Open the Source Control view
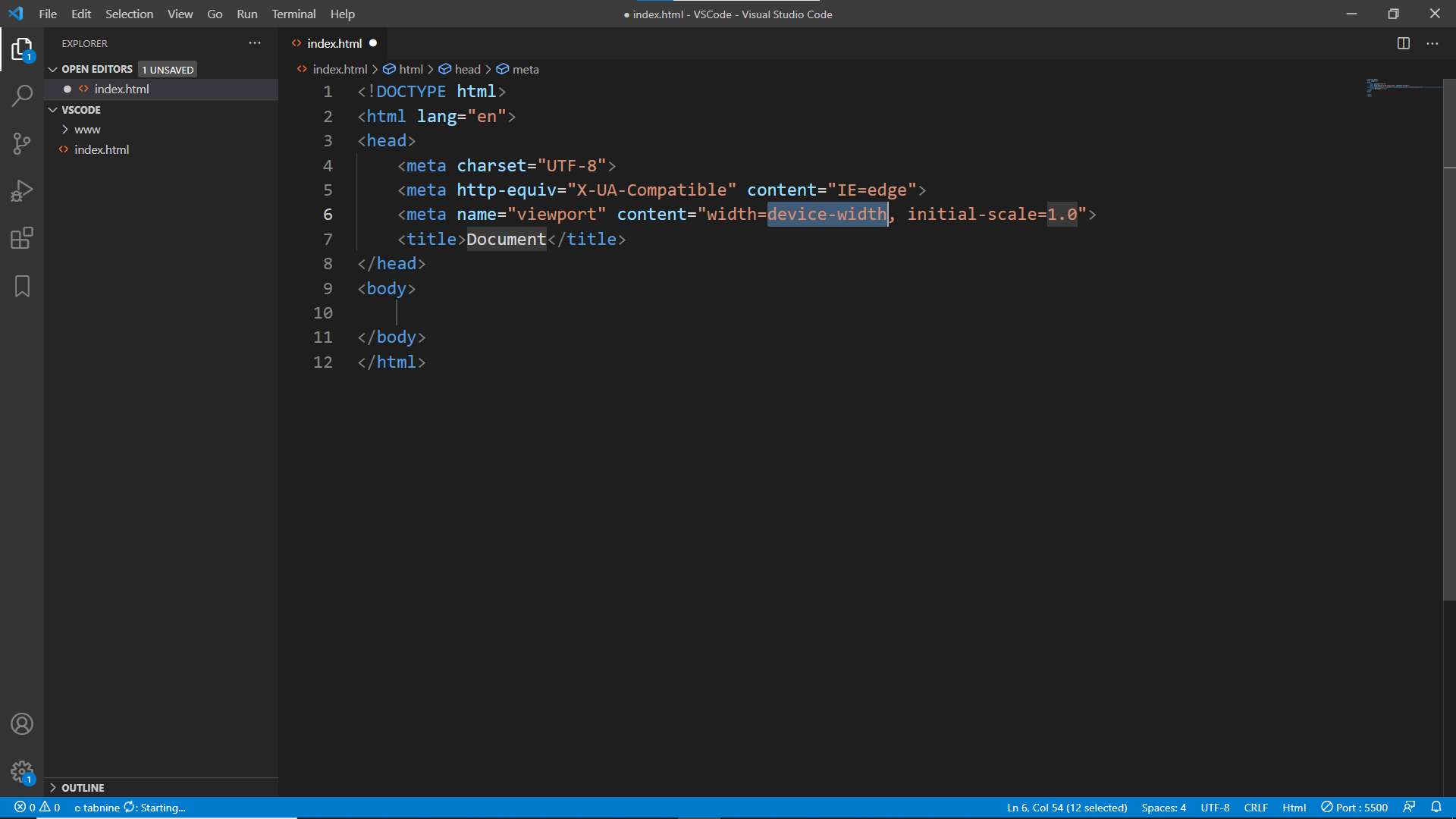 (x=22, y=143)
